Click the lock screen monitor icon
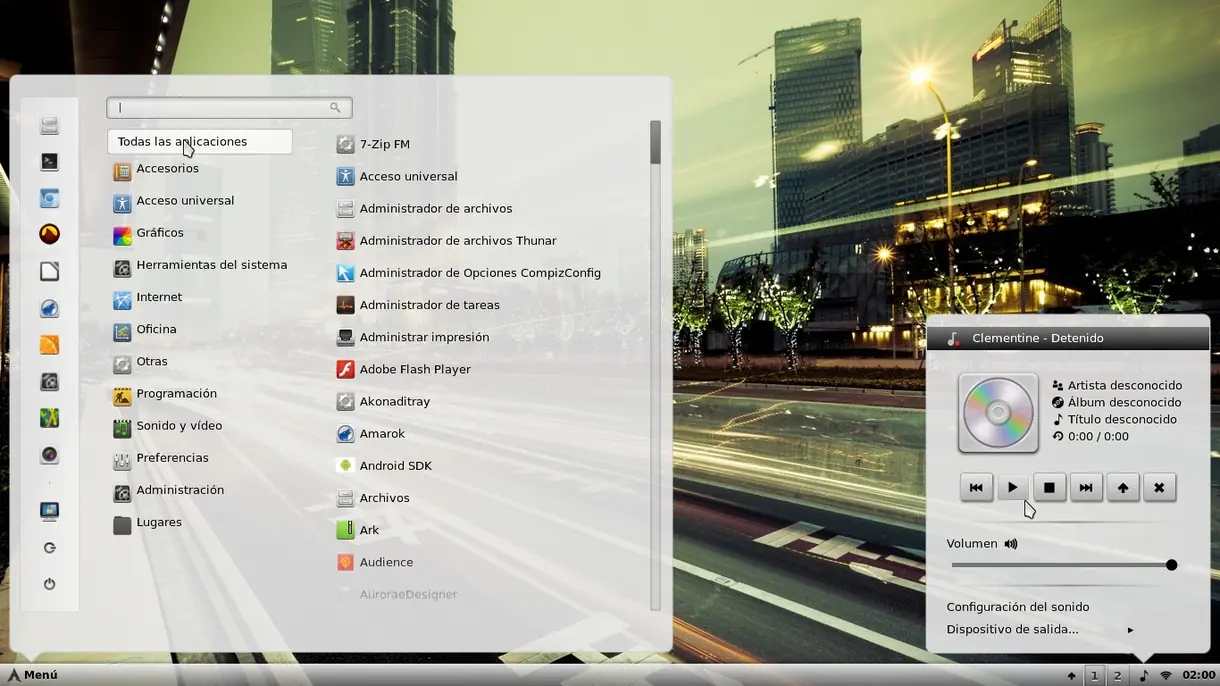The width and height of the screenshot is (1220, 686). click(49, 511)
